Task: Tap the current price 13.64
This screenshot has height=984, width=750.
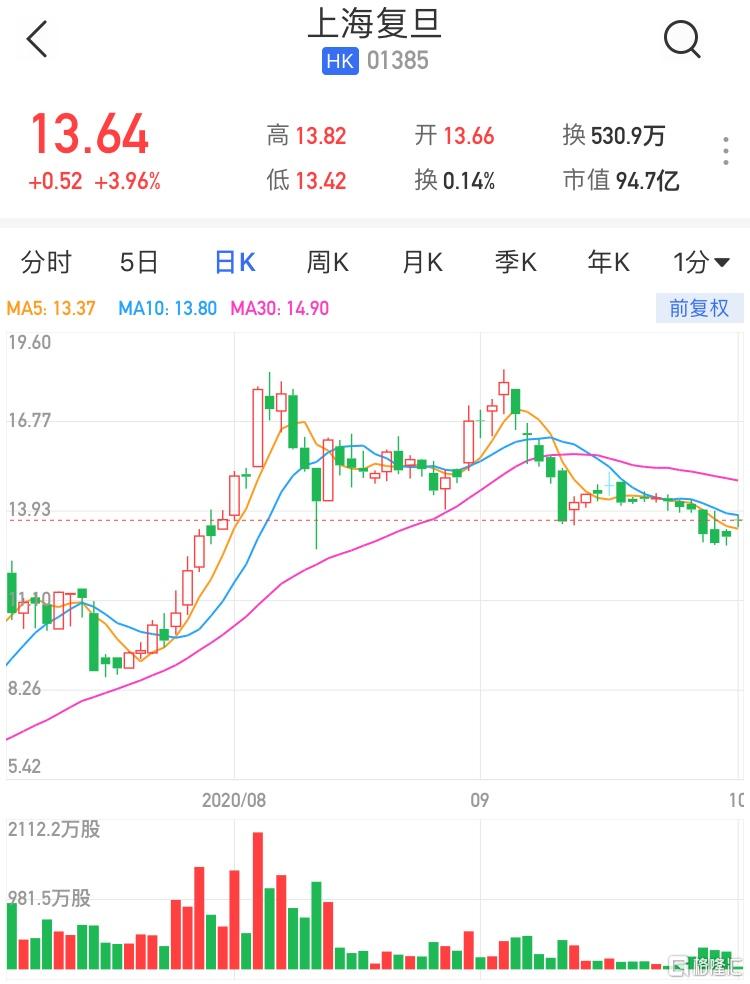Action: pos(89,135)
